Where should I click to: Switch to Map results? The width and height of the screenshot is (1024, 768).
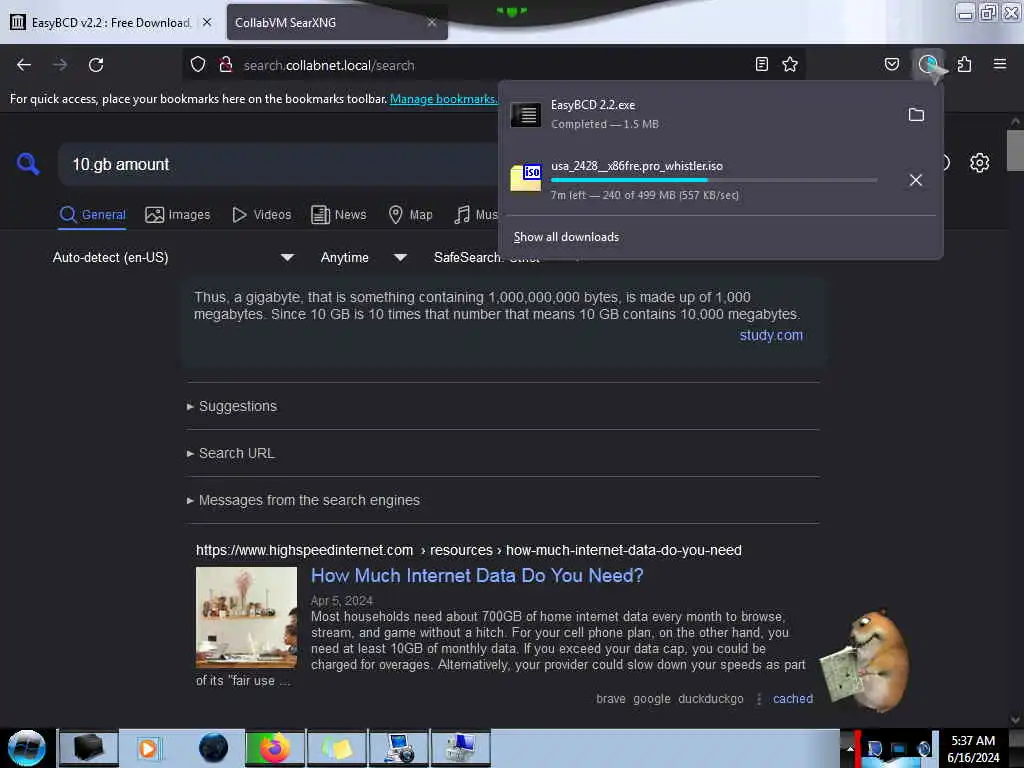tap(410, 214)
